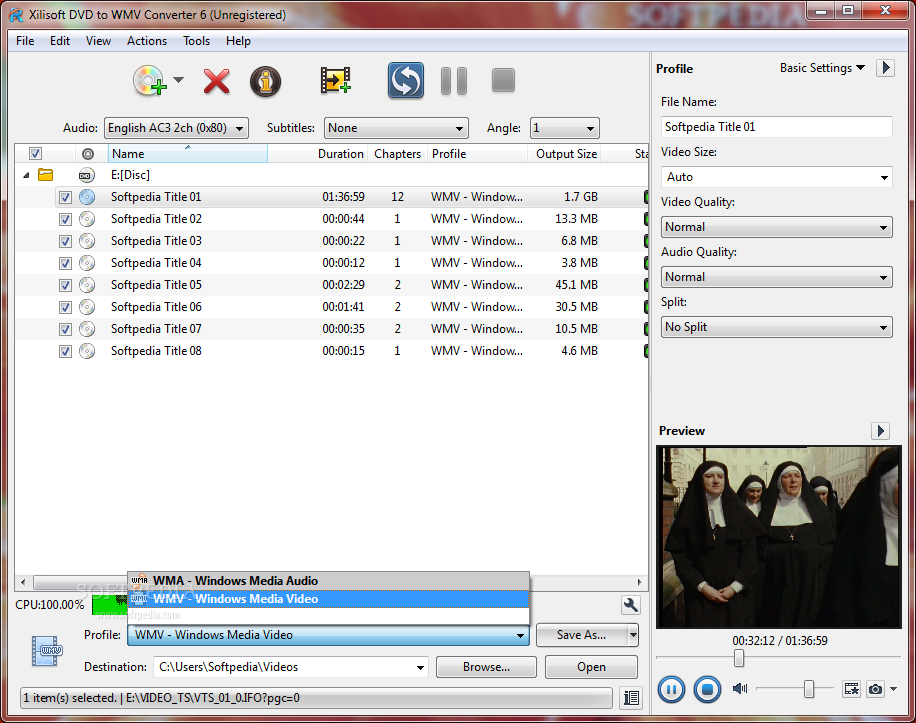This screenshot has width=916, height=723.
Task: Open the Angle dropdown
Action: (564, 128)
